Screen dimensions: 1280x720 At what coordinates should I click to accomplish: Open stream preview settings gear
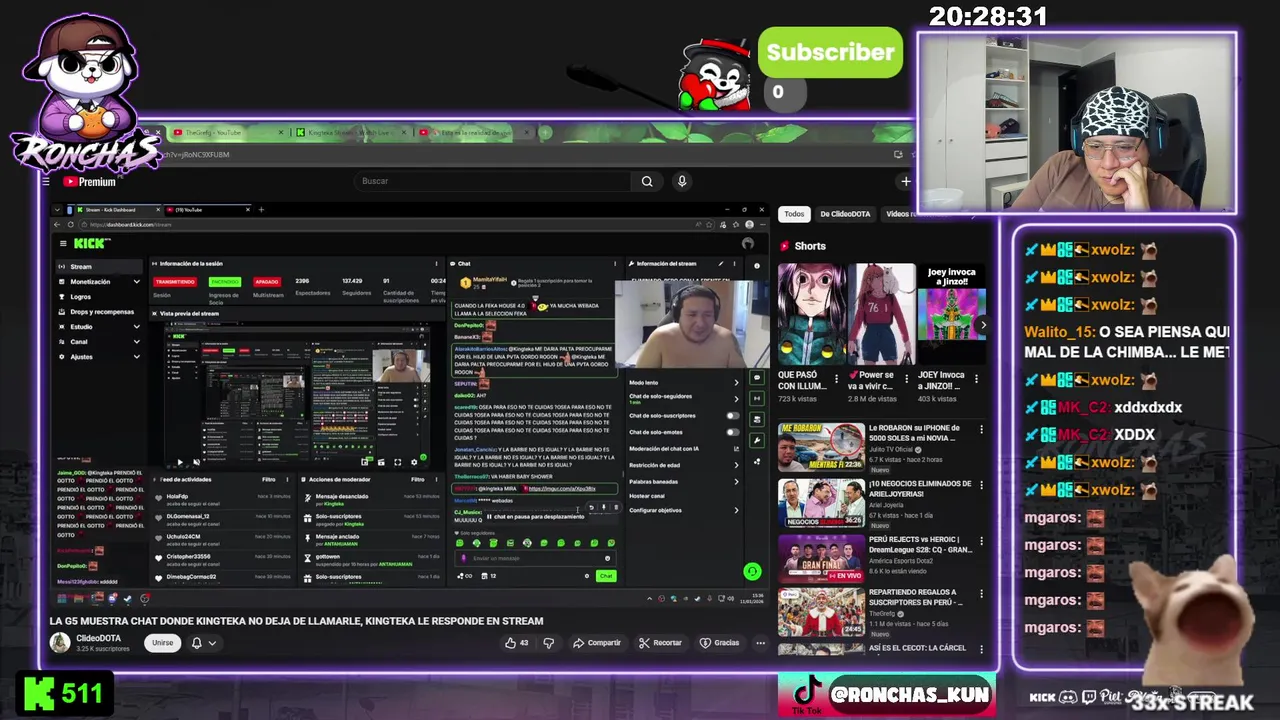[414, 462]
